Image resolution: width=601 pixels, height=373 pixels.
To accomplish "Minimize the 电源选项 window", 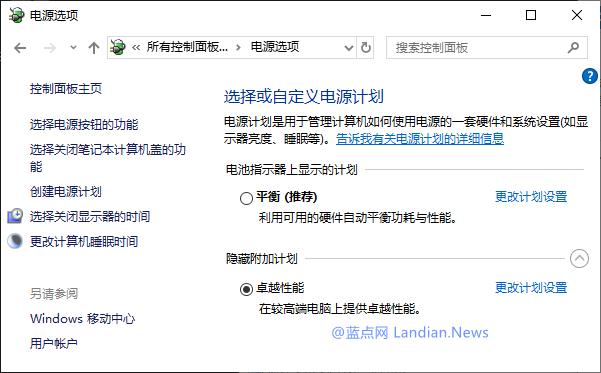I will pos(486,15).
